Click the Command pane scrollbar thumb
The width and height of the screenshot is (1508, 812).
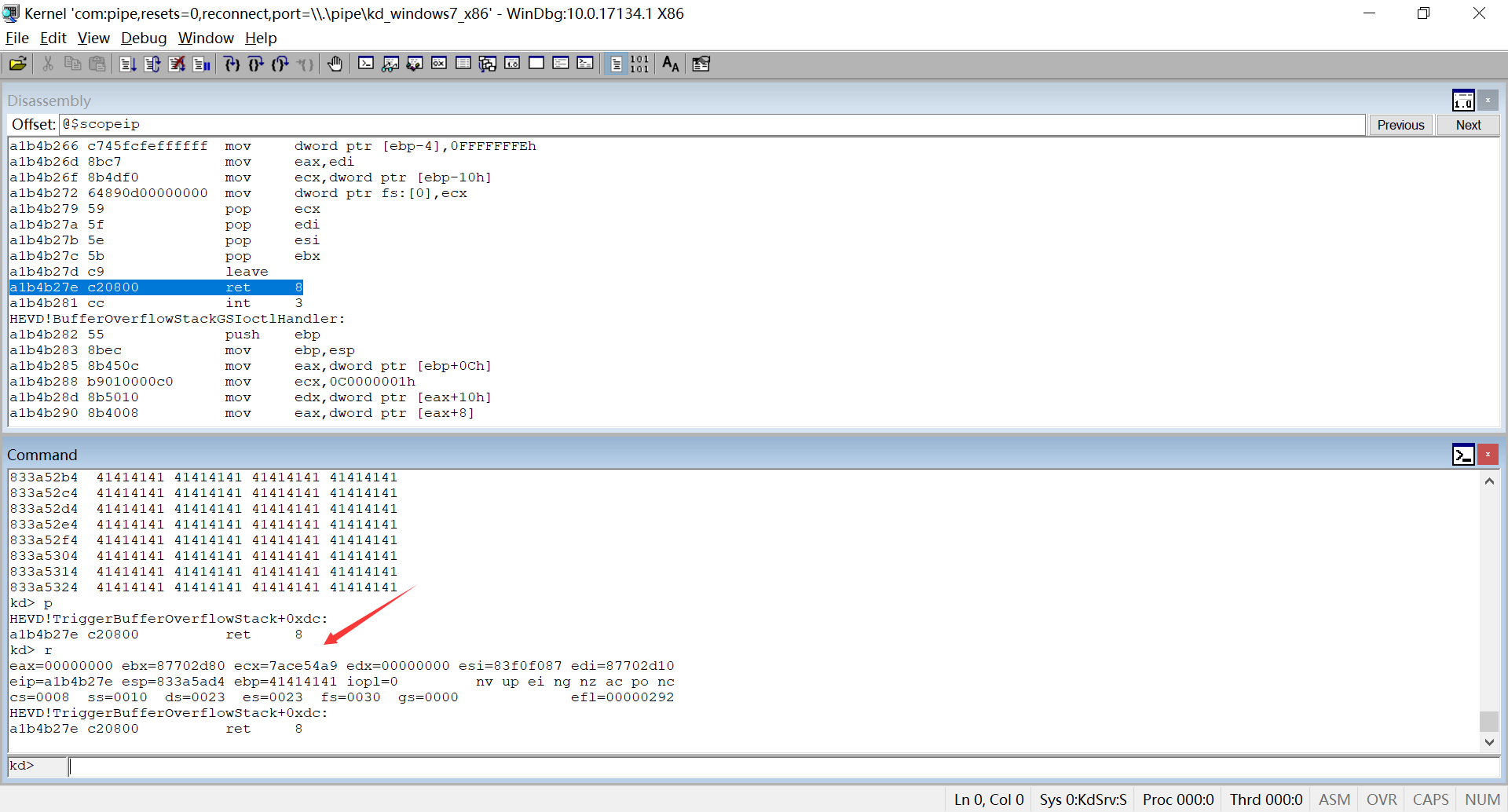coord(1489,721)
